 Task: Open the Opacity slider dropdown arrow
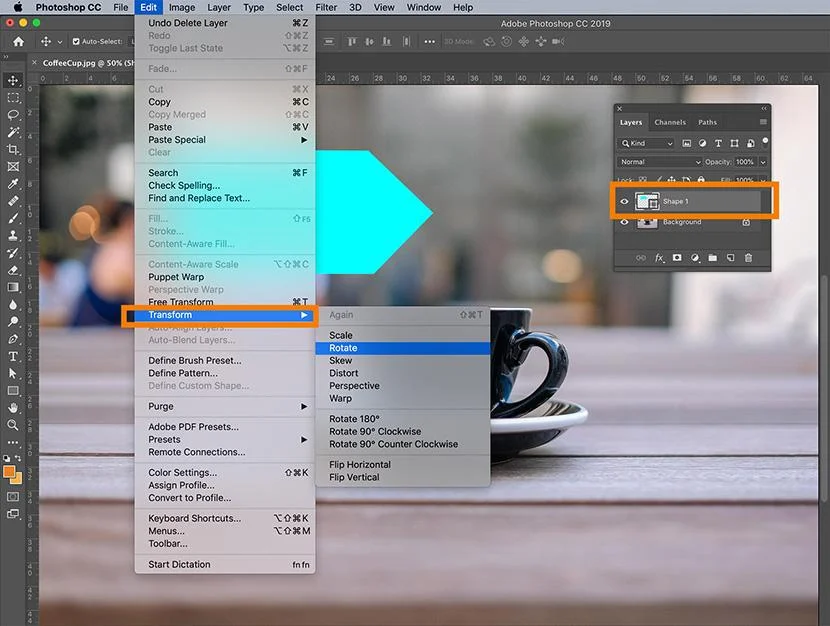pyautogui.click(x=763, y=162)
